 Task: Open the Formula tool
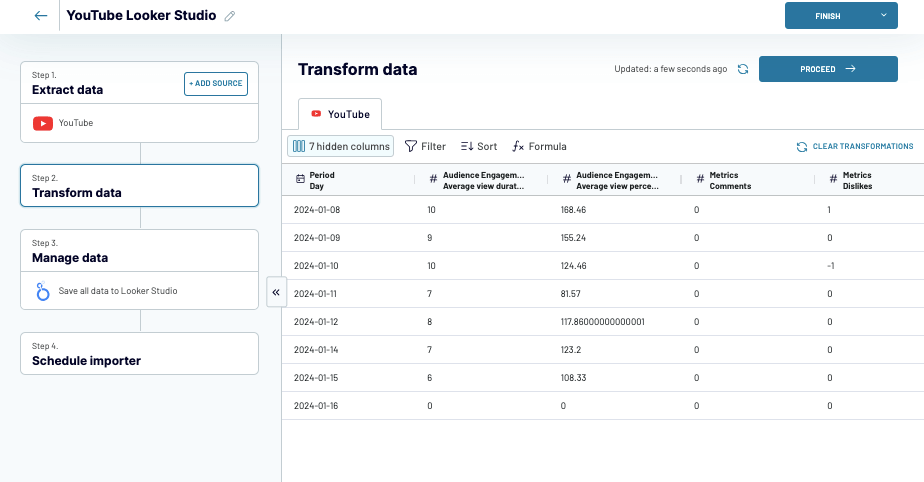(x=539, y=146)
